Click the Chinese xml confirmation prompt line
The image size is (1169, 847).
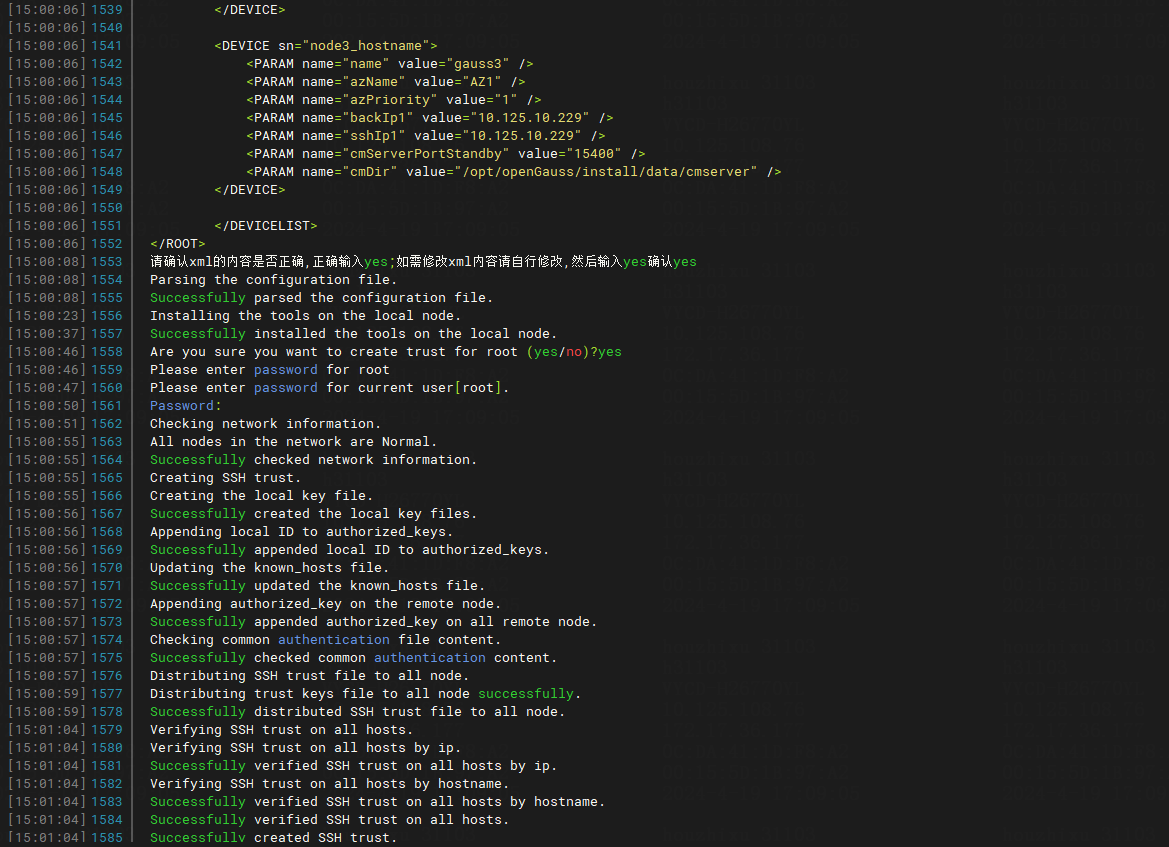pyautogui.click(x=423, y=261)
